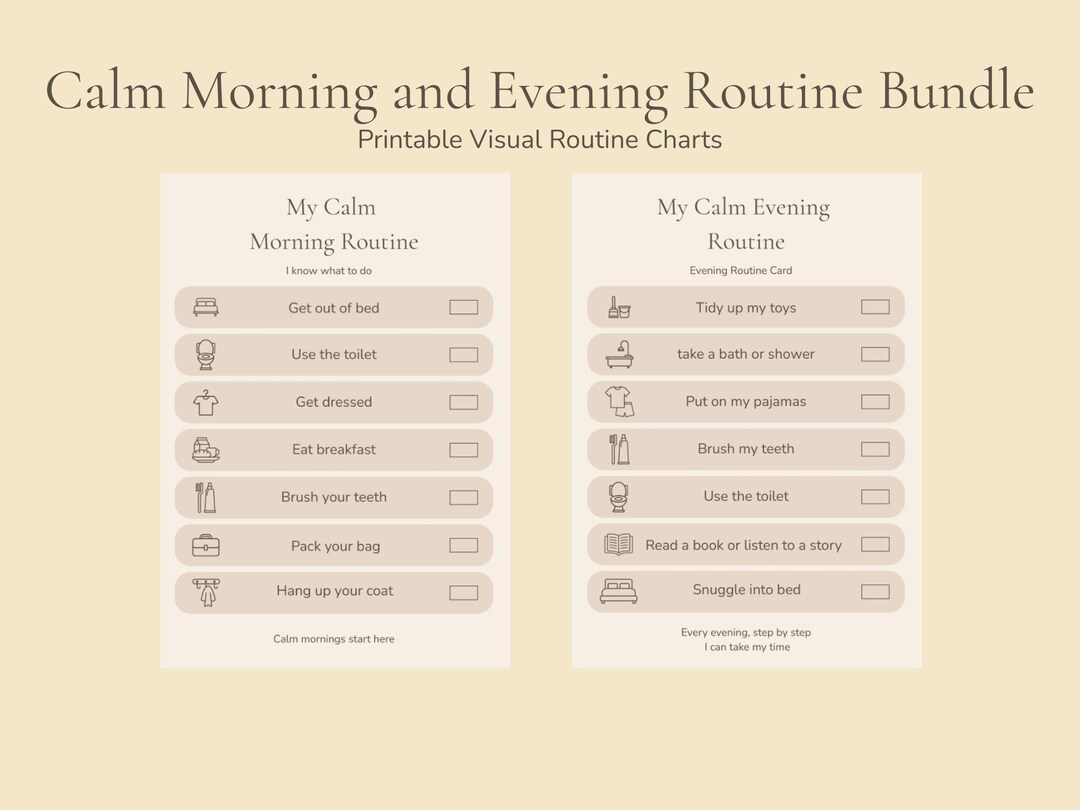
Task: Click the bed icon beside Get out of bed
Action: click(x=206, y=307)
